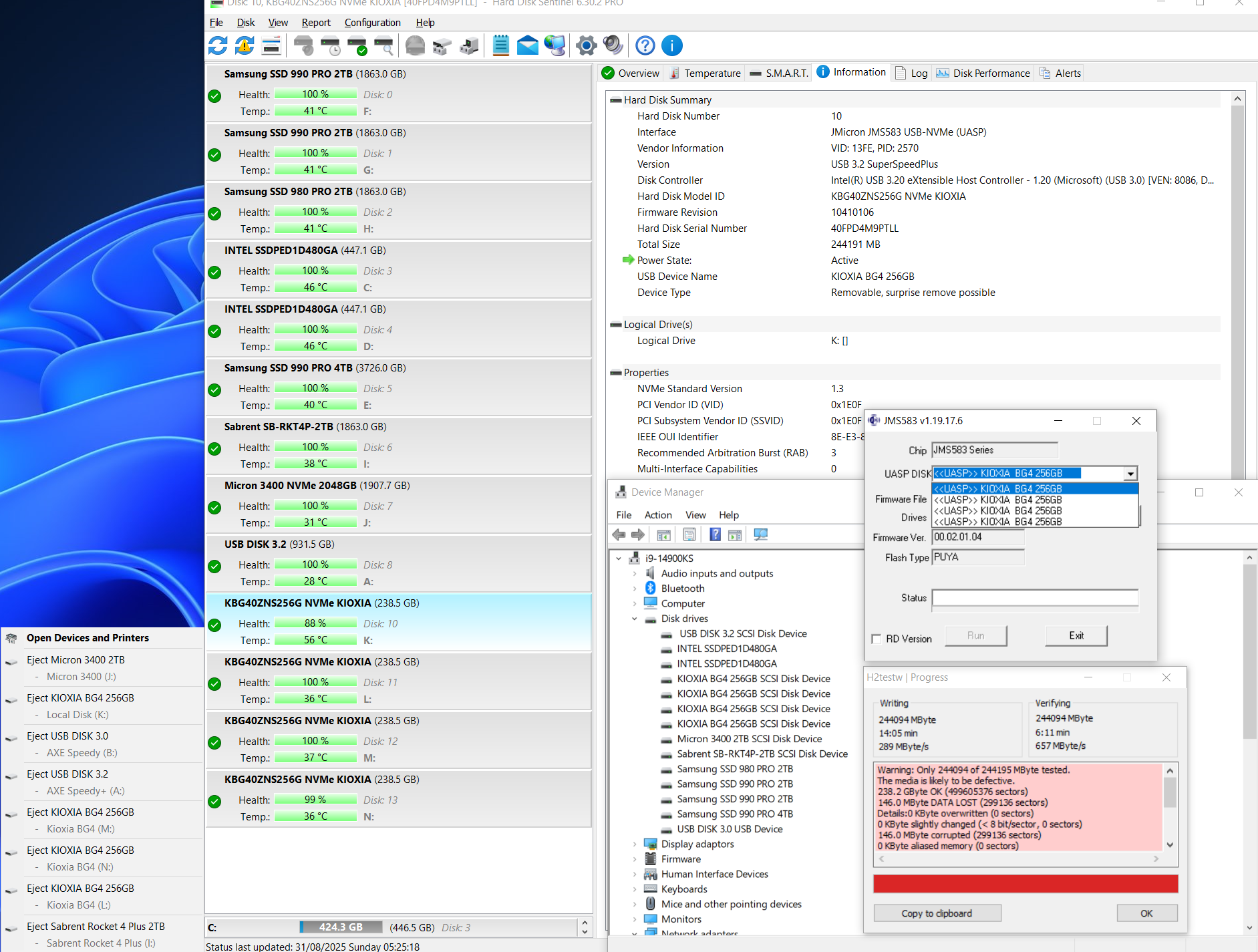The image size is (1258, 952).
Task: Click the gray disk surface test icon
Action: tap(415, 45)
